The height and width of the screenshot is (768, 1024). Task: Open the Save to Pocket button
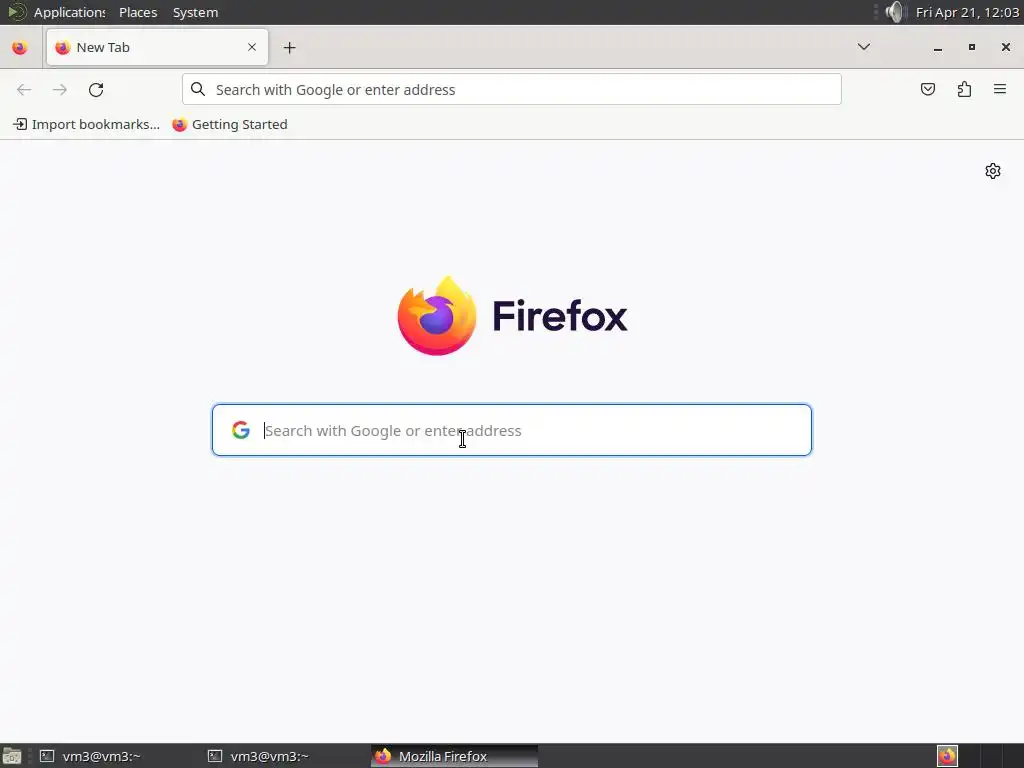927,89
